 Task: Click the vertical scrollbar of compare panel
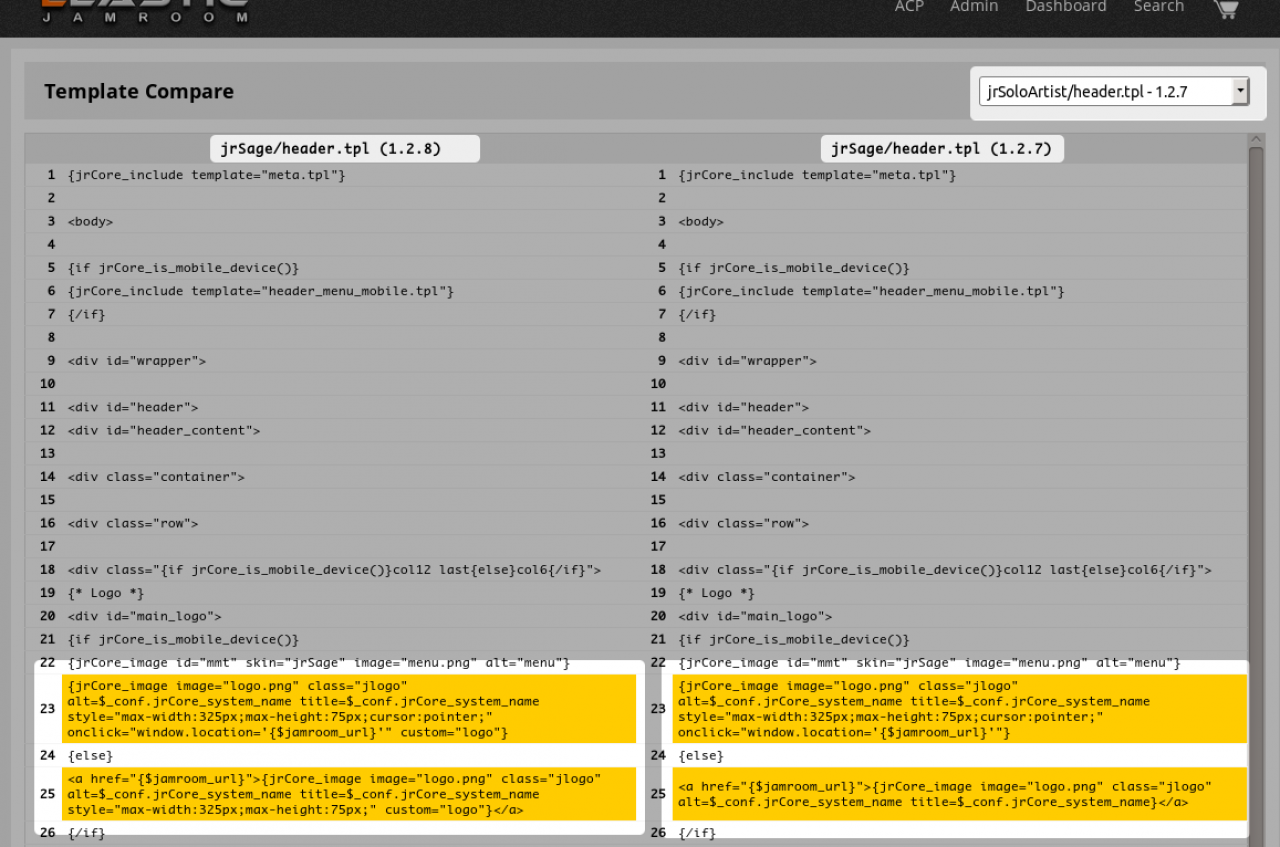[x=1256, y=400]
